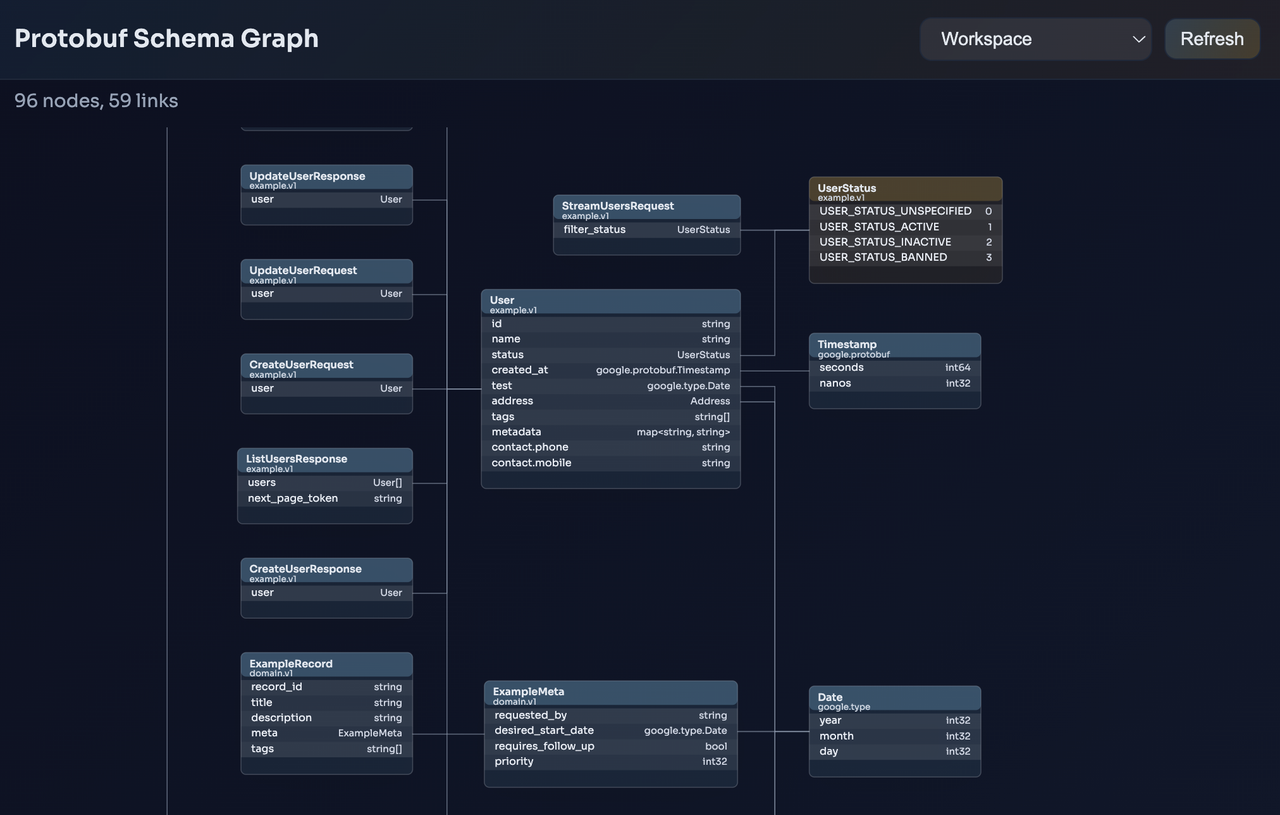1280x815 pixels.
Task: Select the ExampleMeta node header
Action: [610, 692]
